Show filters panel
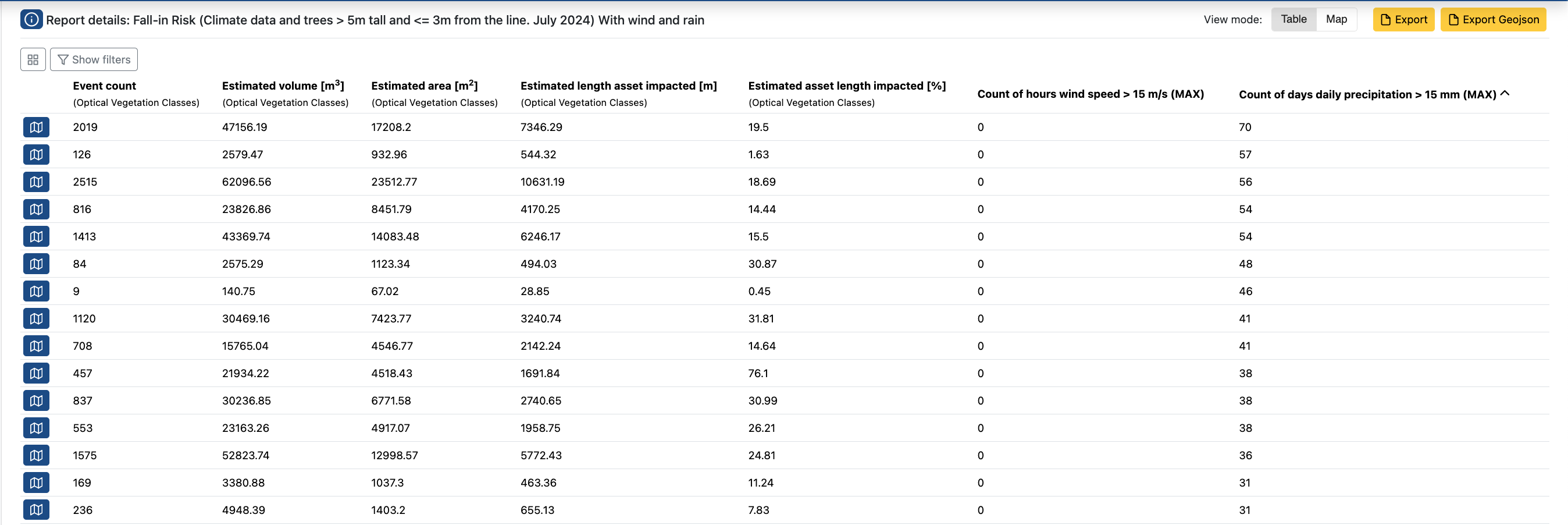Viewport: 1568px width, 525px height. 94,60
